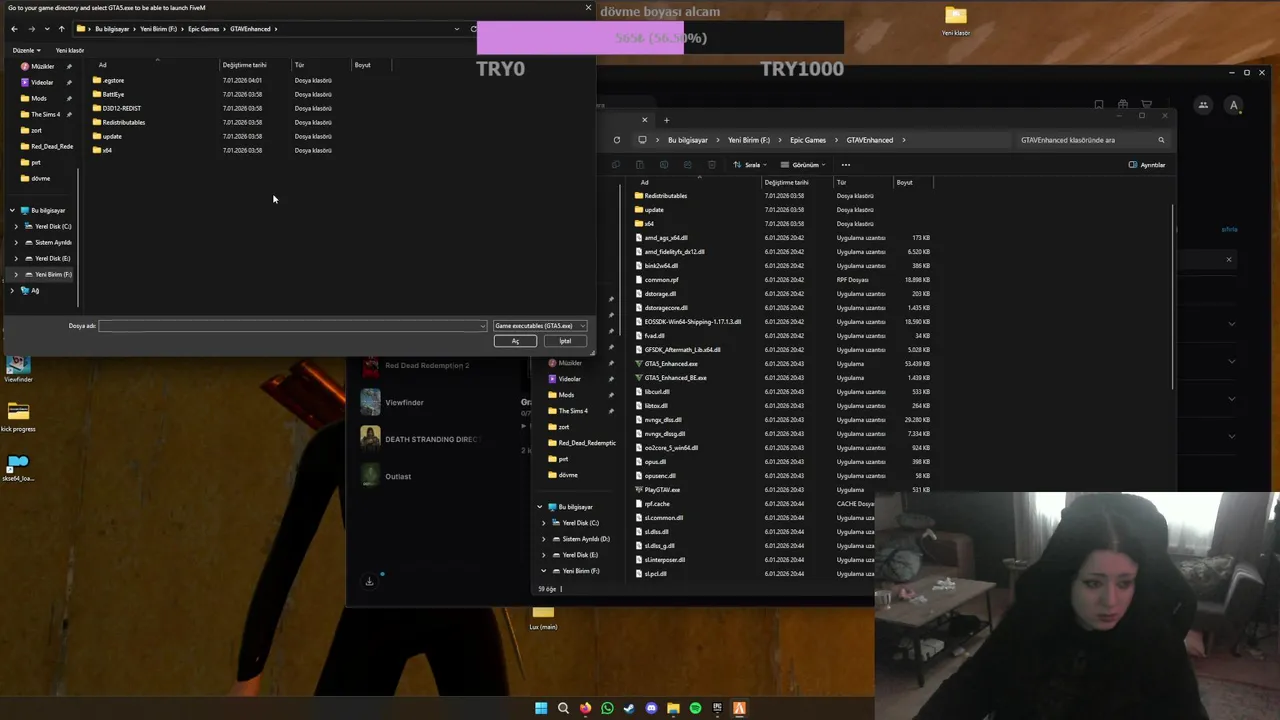
Task: Open The Sims 4 in dialog sidebar
Action: pyautogui.click(x=45, y=114)
